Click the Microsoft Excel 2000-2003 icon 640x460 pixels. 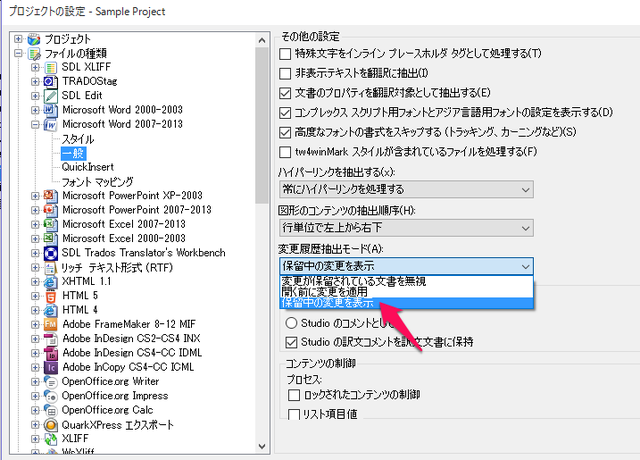pyautogui.click(x=51, y=239)
